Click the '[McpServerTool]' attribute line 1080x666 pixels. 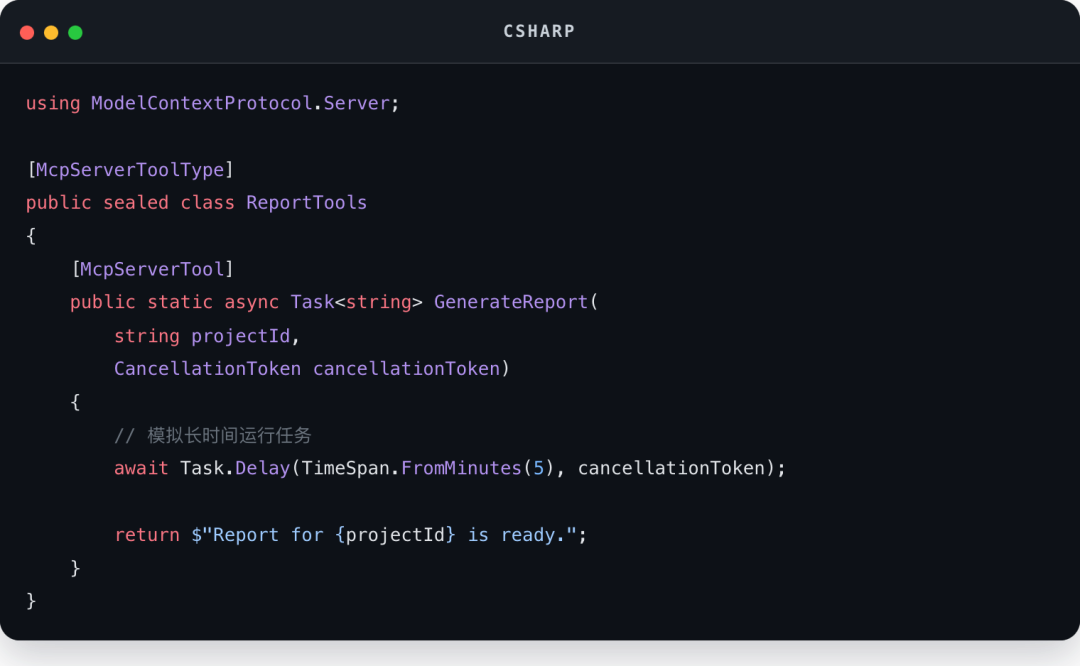tap(153, 269)
